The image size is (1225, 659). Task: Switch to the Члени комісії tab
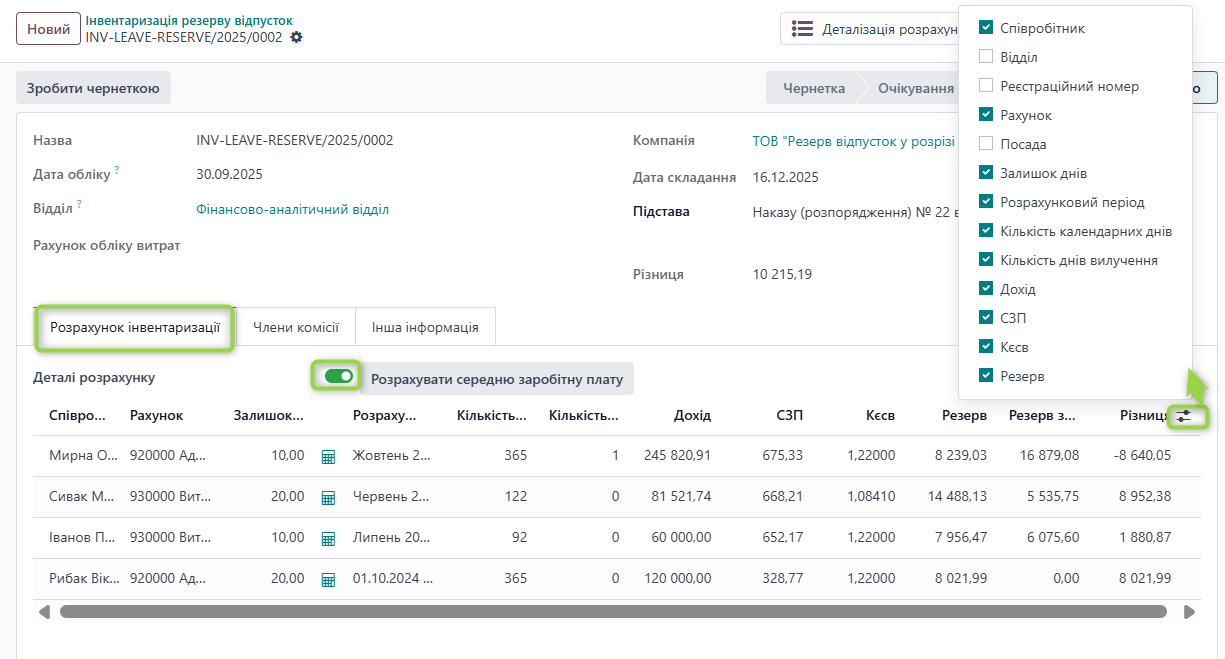pyautogui.click(x=295, y=327)
